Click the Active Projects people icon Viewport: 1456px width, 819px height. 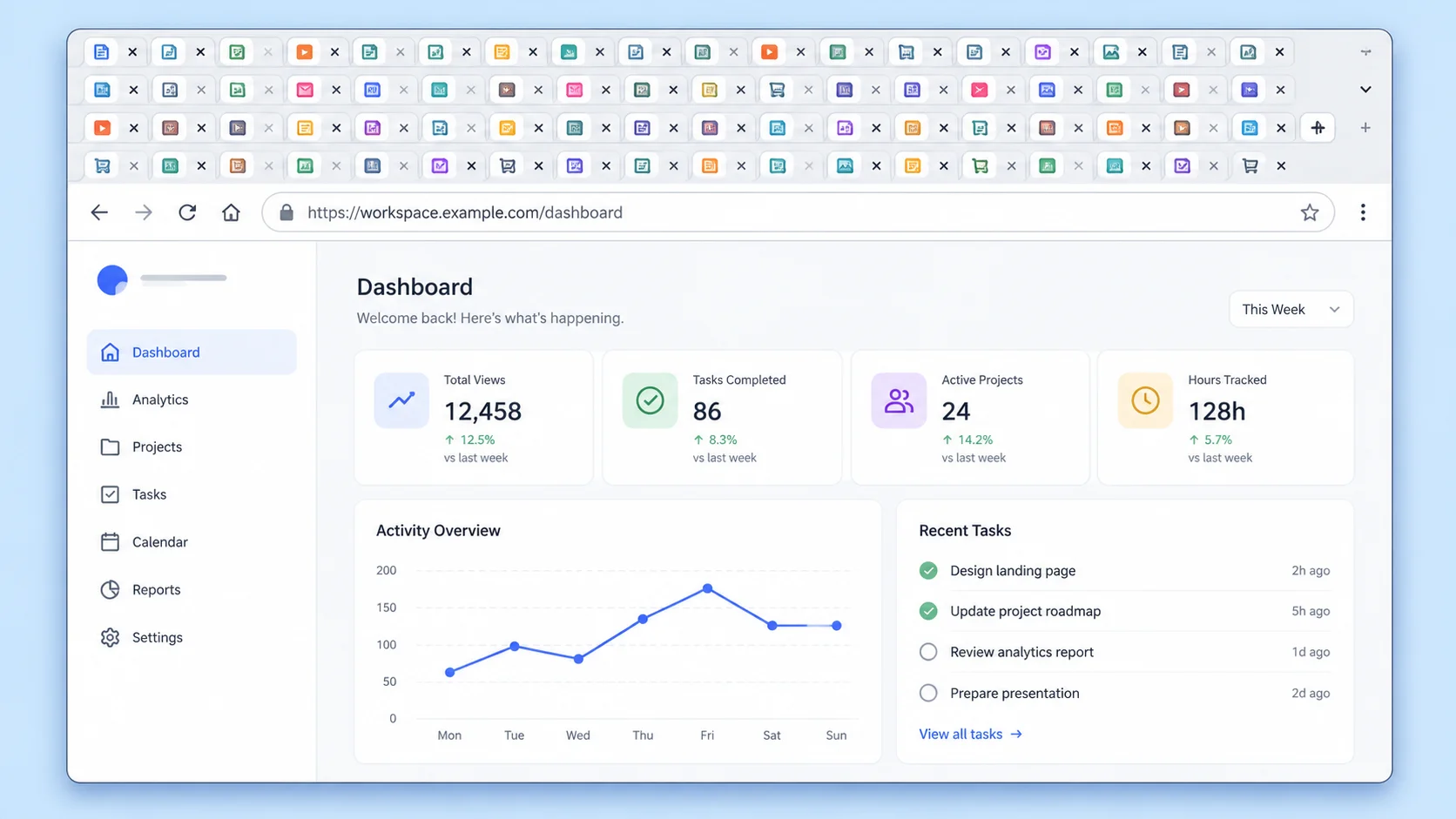click(899, 400)
